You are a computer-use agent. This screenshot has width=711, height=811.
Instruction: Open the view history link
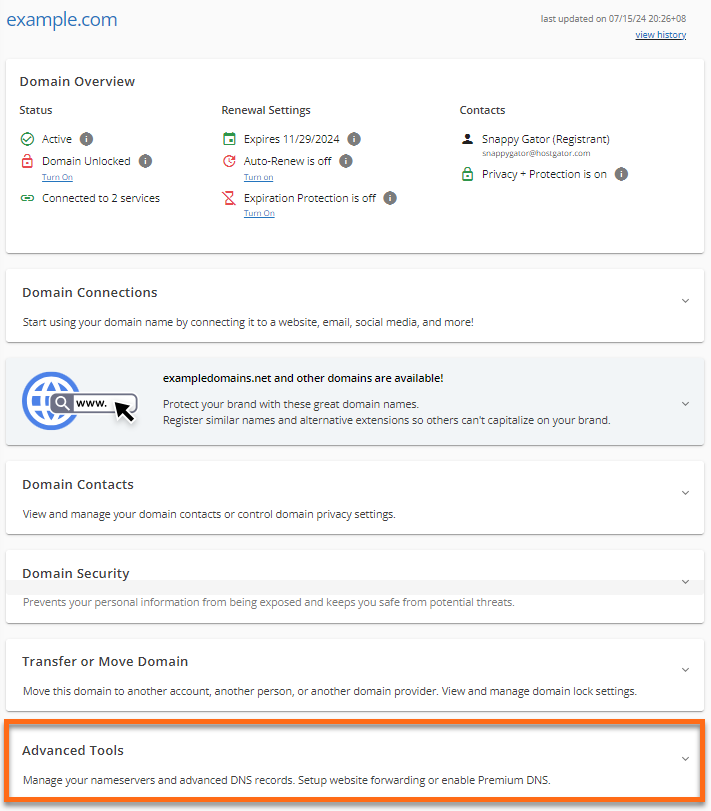(660, 34)
